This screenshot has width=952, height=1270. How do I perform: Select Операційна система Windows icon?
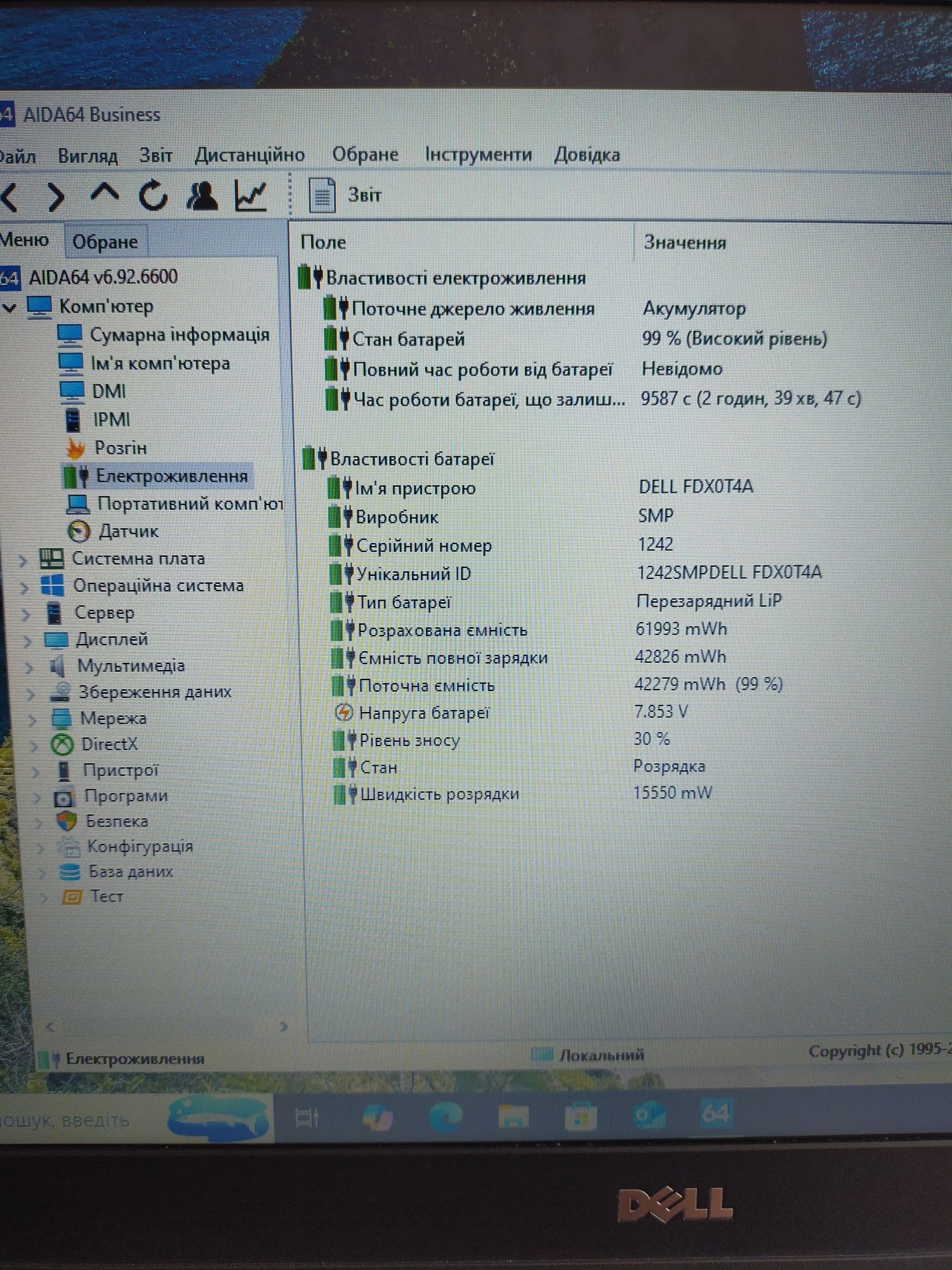(x=52, y=585)
